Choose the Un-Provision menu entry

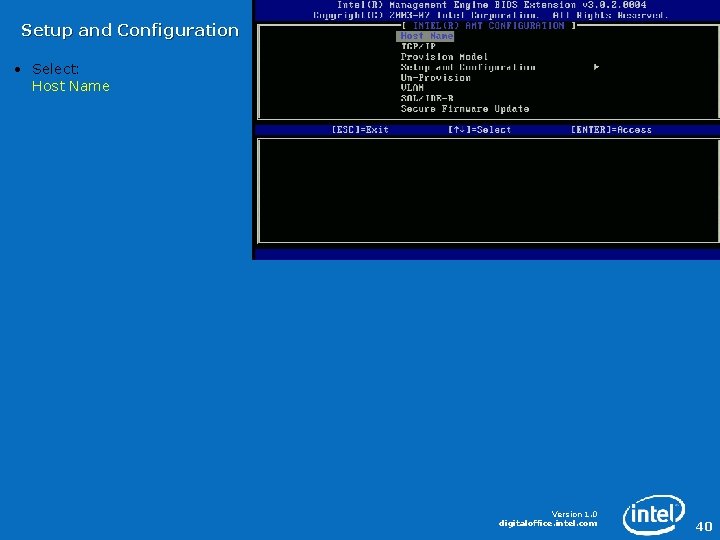pyautogui.click(x=435, y=78)
